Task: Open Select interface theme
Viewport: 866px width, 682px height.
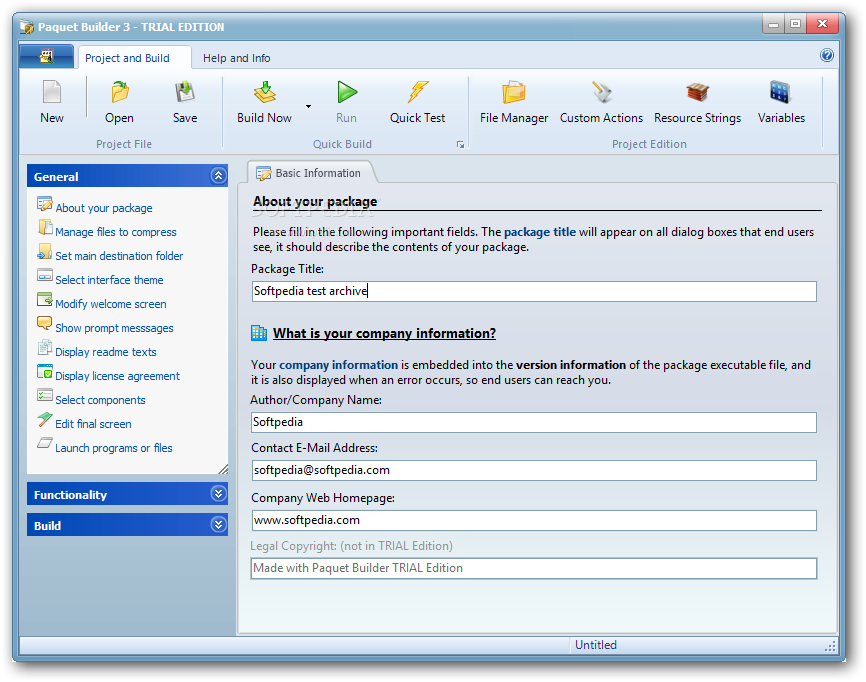Action: (109, 280)
